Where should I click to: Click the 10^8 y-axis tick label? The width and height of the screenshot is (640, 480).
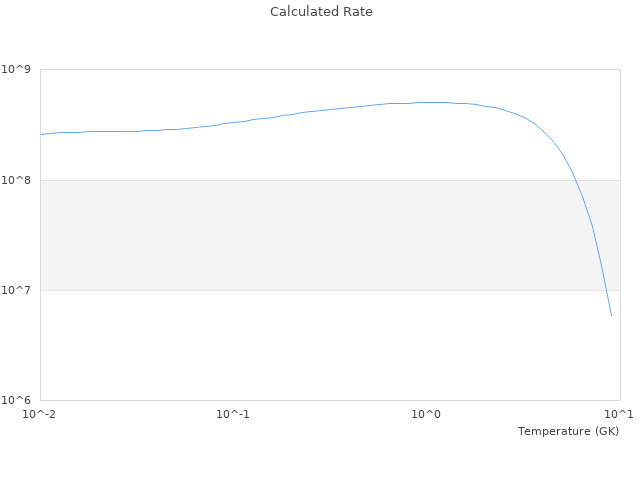coord(18,180)
